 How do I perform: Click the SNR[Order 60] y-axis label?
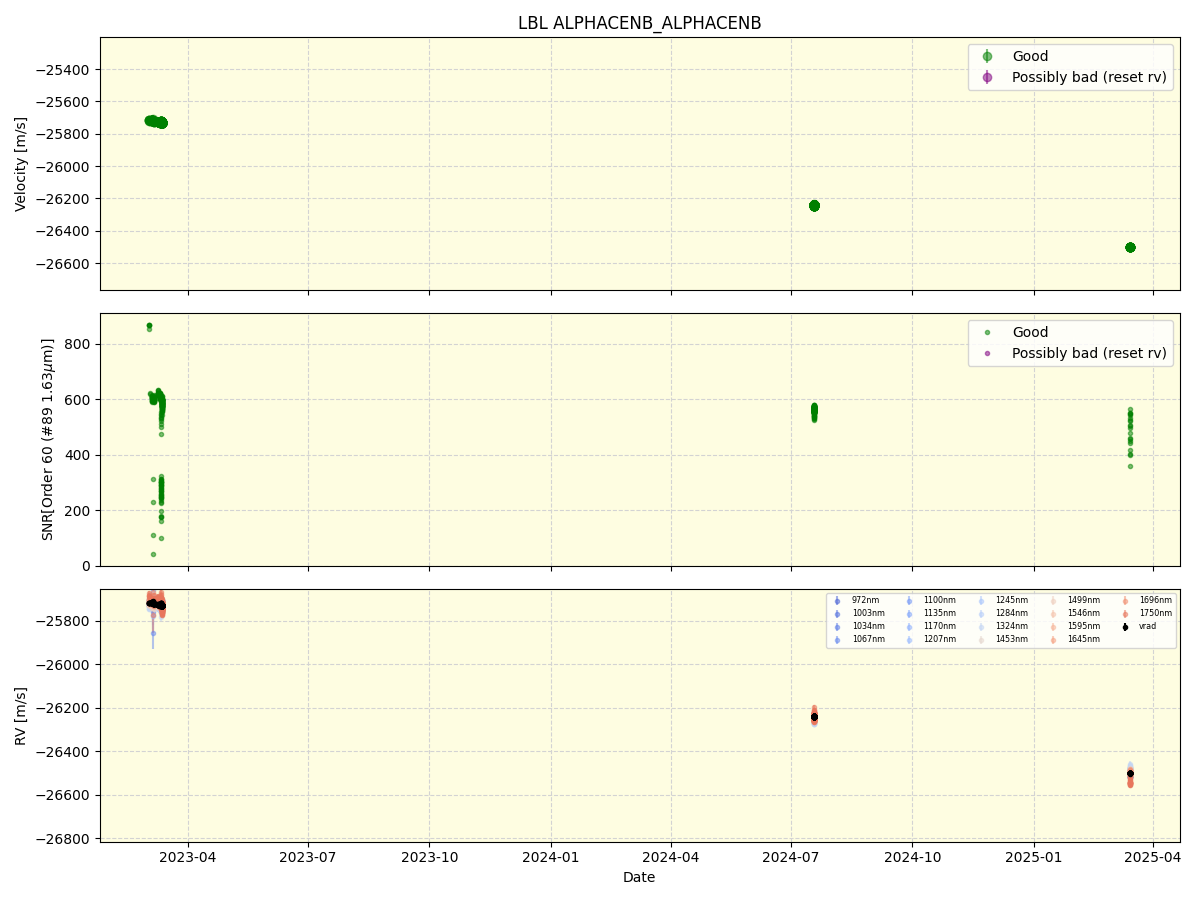pyautogui.click(x=48, y=439)
